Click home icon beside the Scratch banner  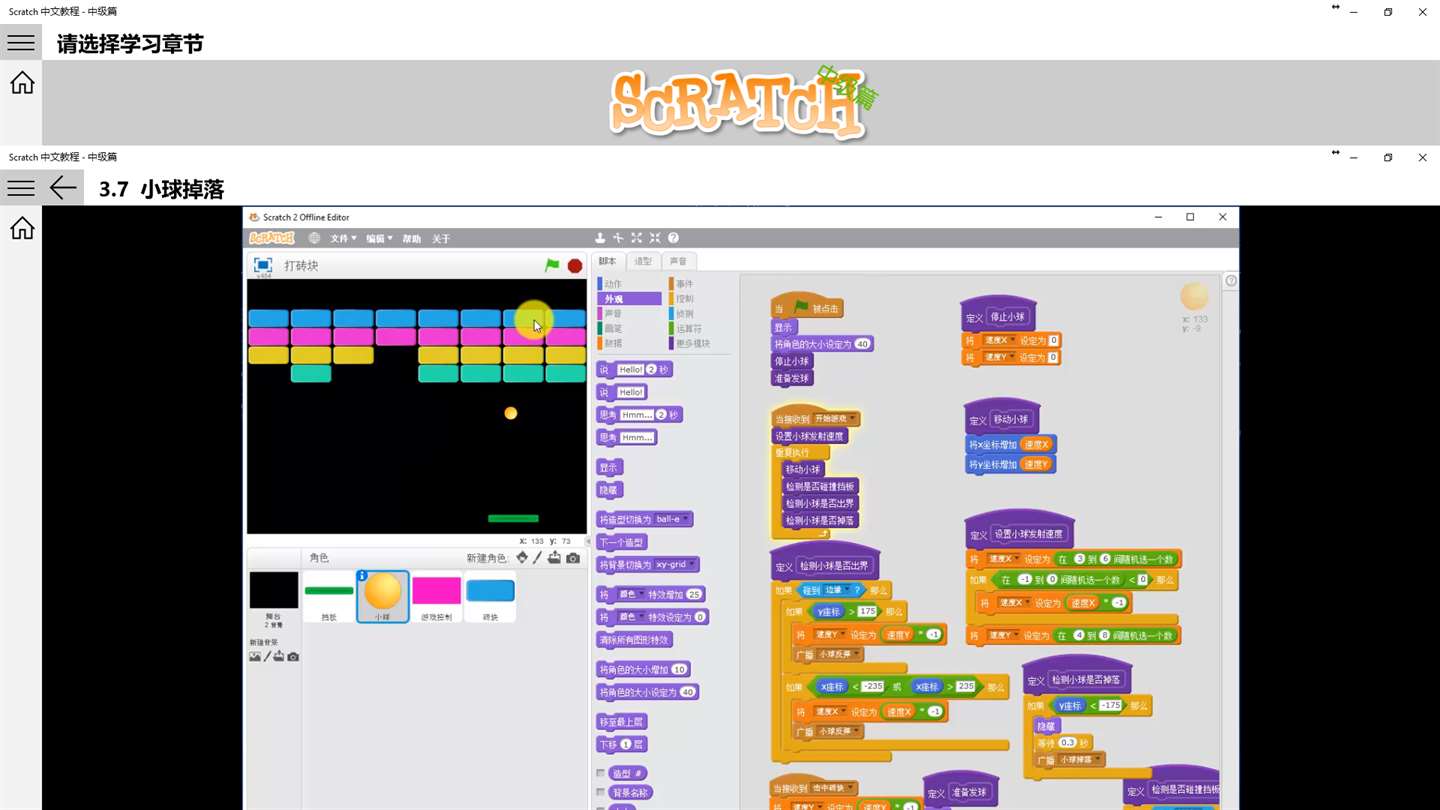[22, 83]
